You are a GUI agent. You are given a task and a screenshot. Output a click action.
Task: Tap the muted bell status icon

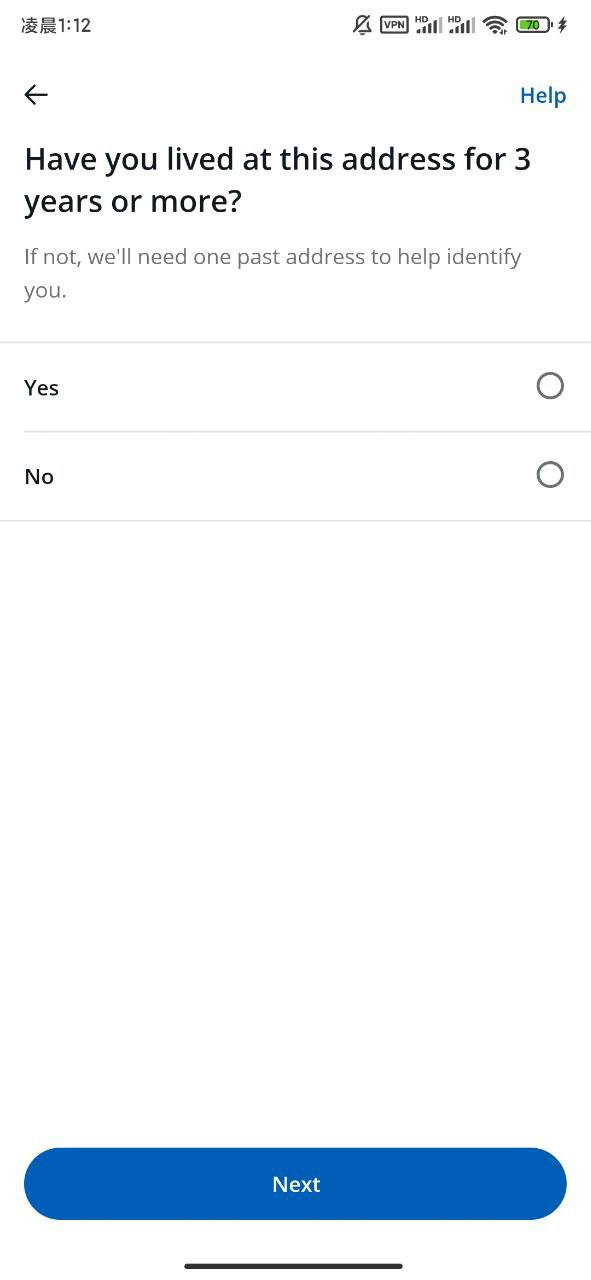click(x=363, y=25)
